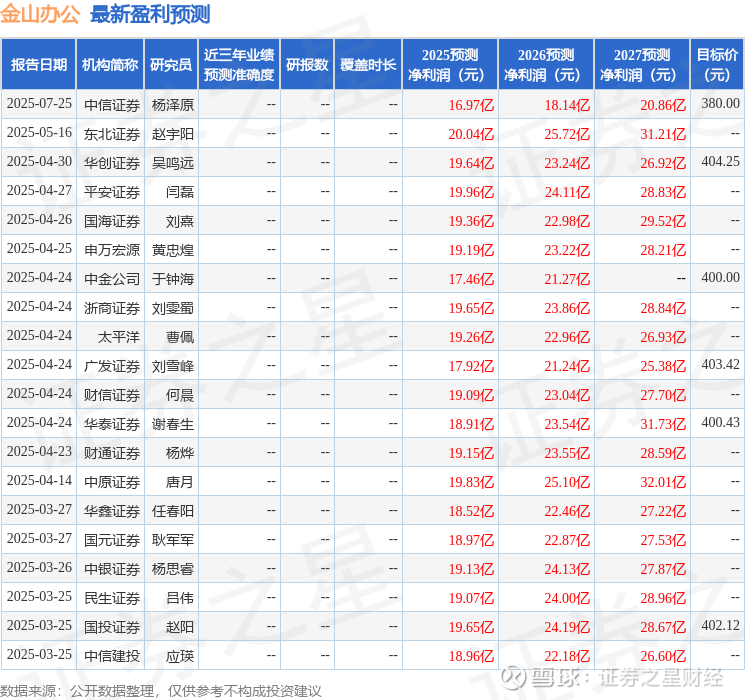Click the 20.04亿 profit value
Viewport: 745px width, 700px height.
(x=471, y=134)
